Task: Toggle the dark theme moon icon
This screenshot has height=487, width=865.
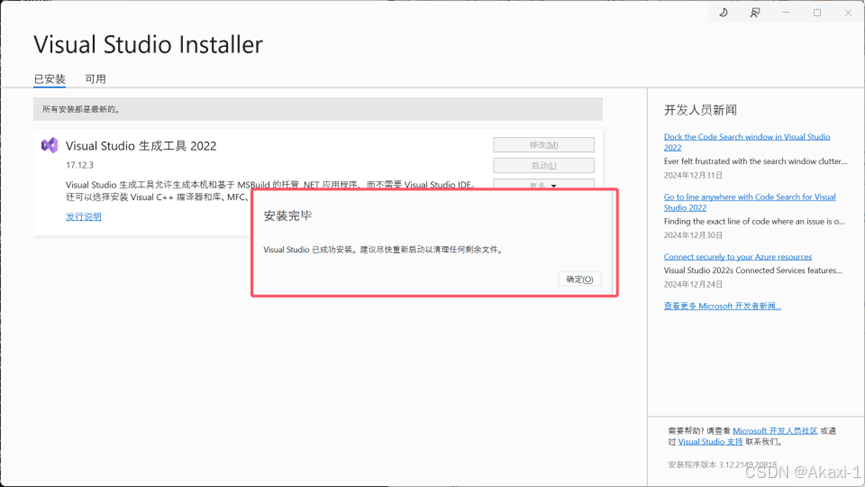Action: pos(723,12)
